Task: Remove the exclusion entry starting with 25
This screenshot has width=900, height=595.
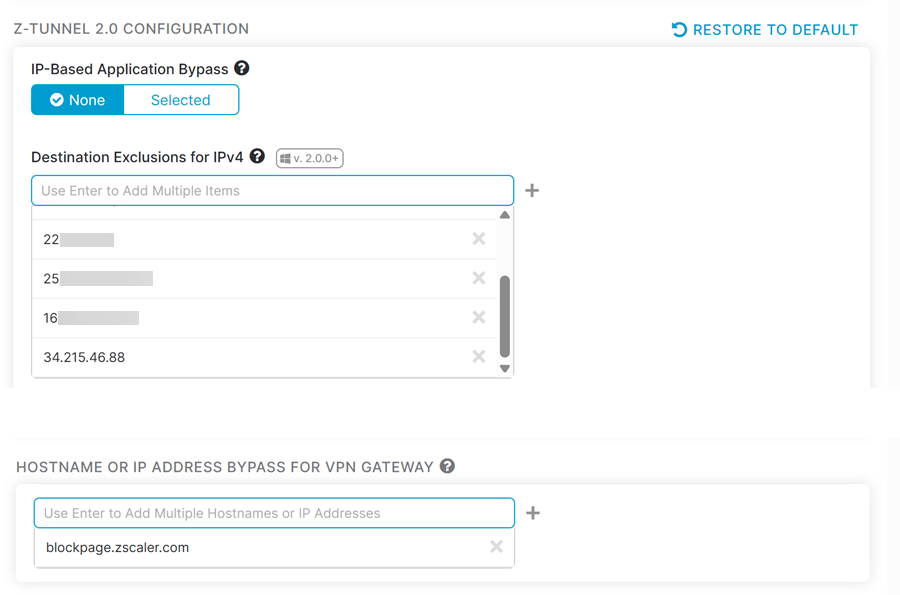Action: pyautogui.click(x=479, y=278)
